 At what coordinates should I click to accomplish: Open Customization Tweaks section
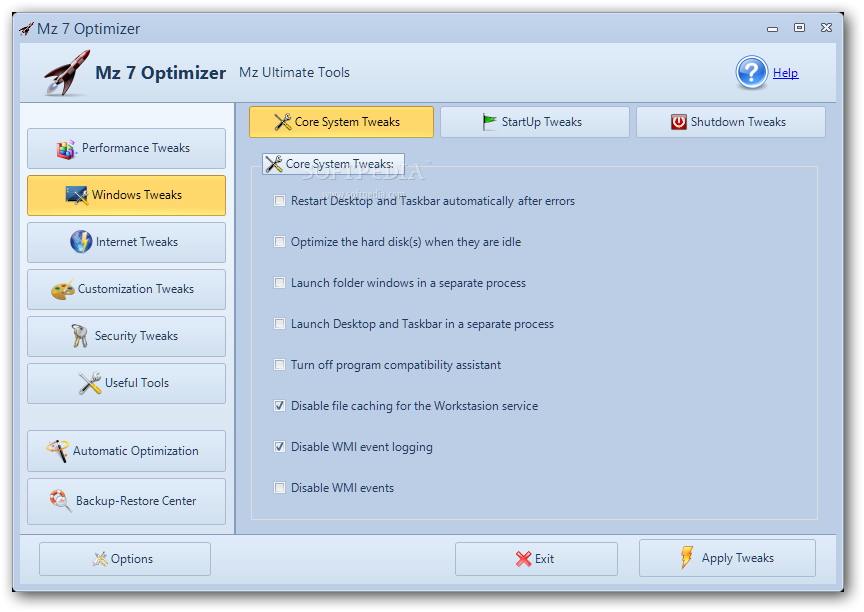click(x=126, y=289)
